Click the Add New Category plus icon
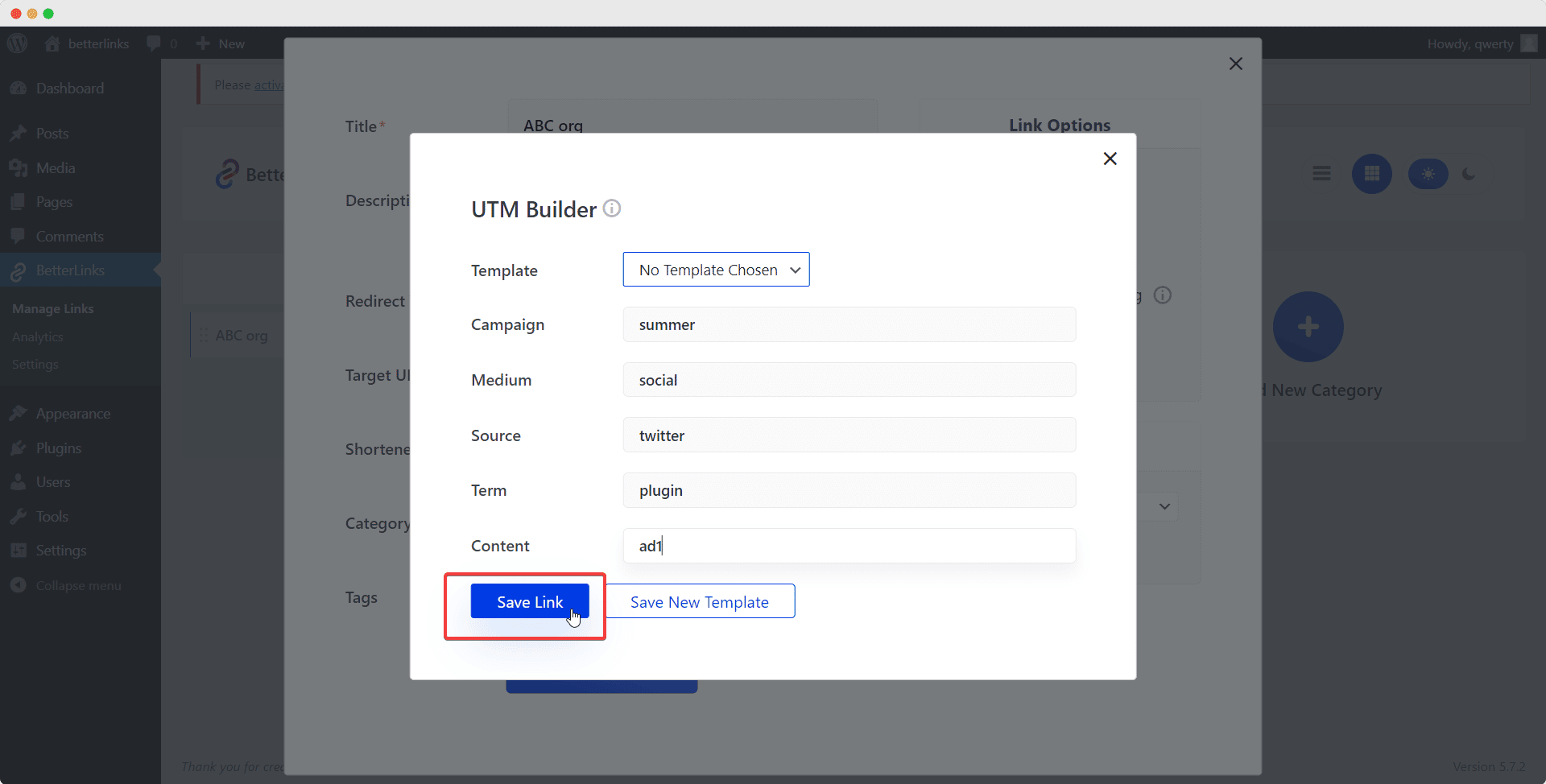1546x784 pixels. click(1307, 326)
